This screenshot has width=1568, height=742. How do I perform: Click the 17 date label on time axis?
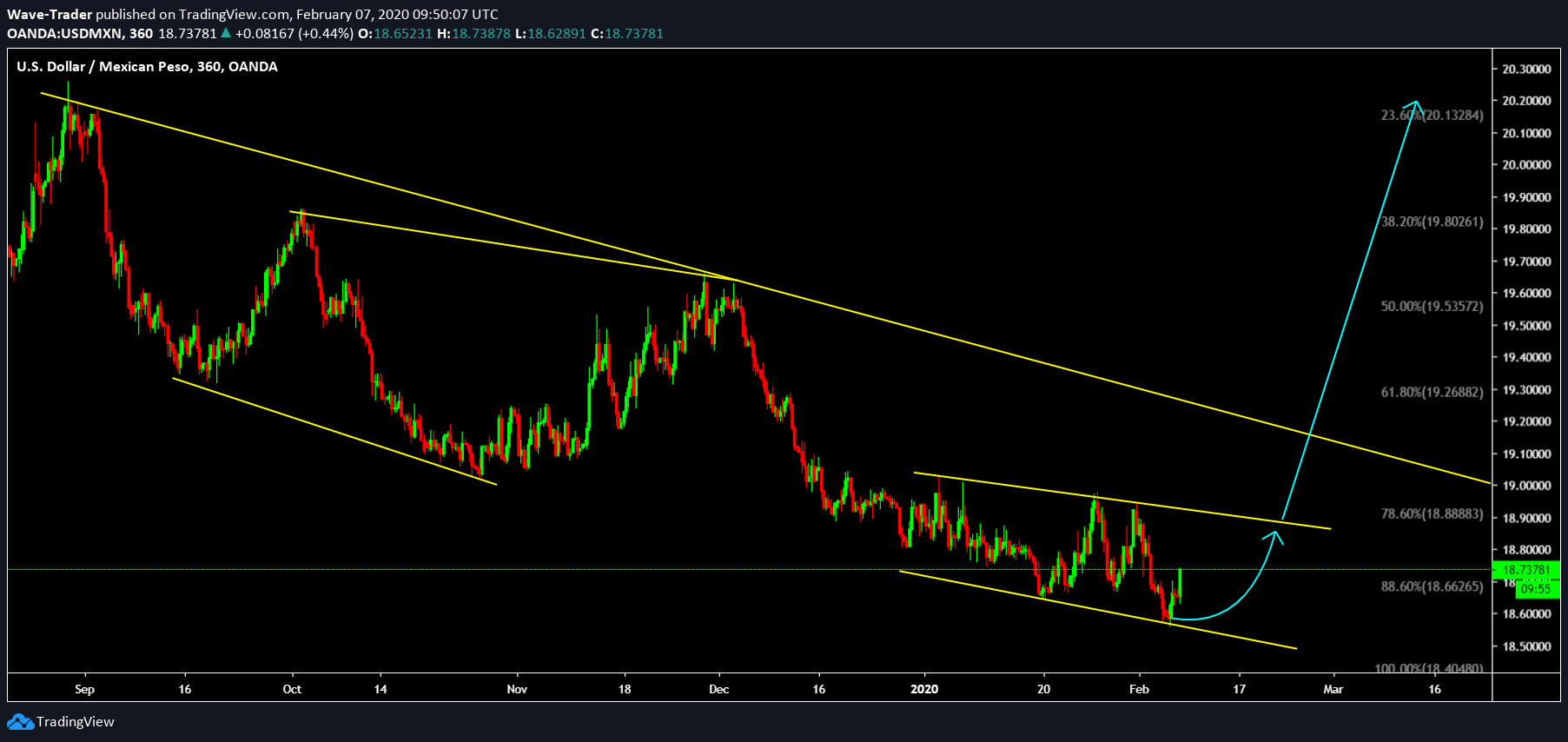pyautogui.click(x=1239, y=689)
